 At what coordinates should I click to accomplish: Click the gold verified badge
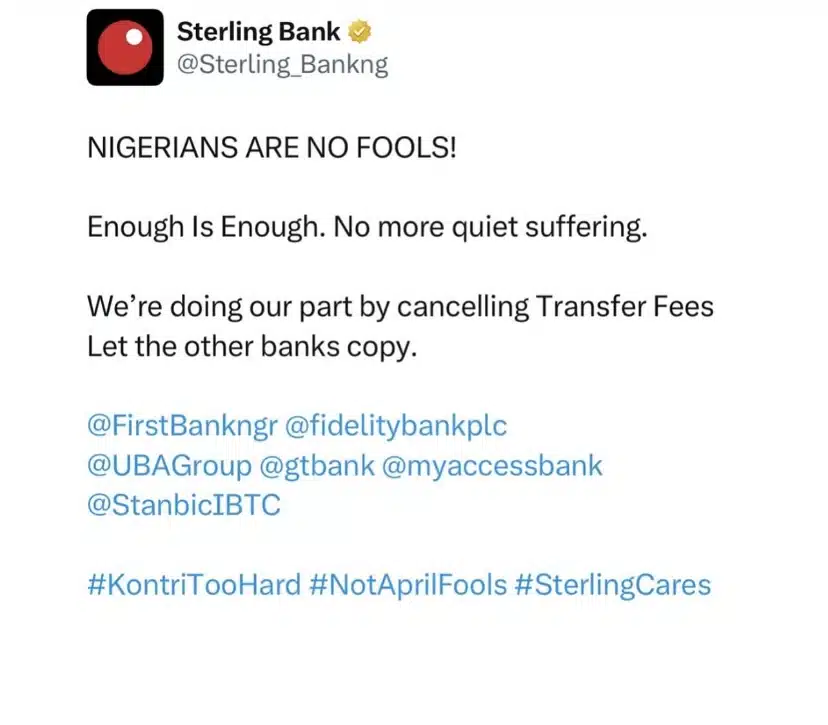(359, 32)
